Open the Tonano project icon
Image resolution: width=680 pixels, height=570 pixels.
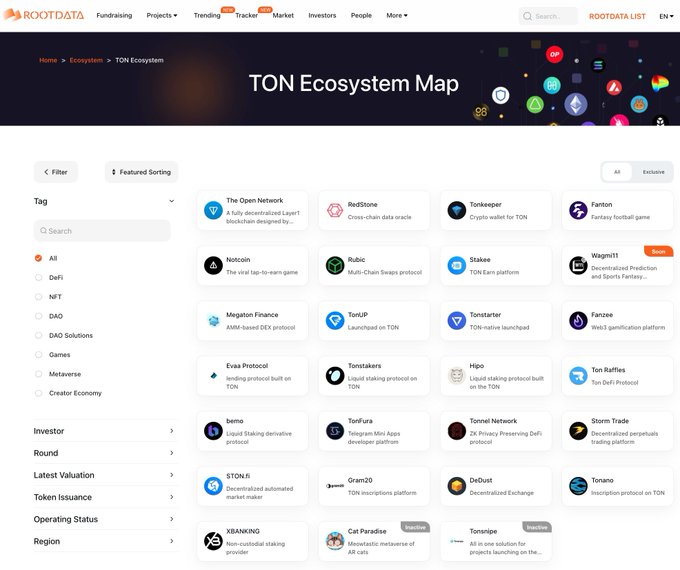point(578,486)
